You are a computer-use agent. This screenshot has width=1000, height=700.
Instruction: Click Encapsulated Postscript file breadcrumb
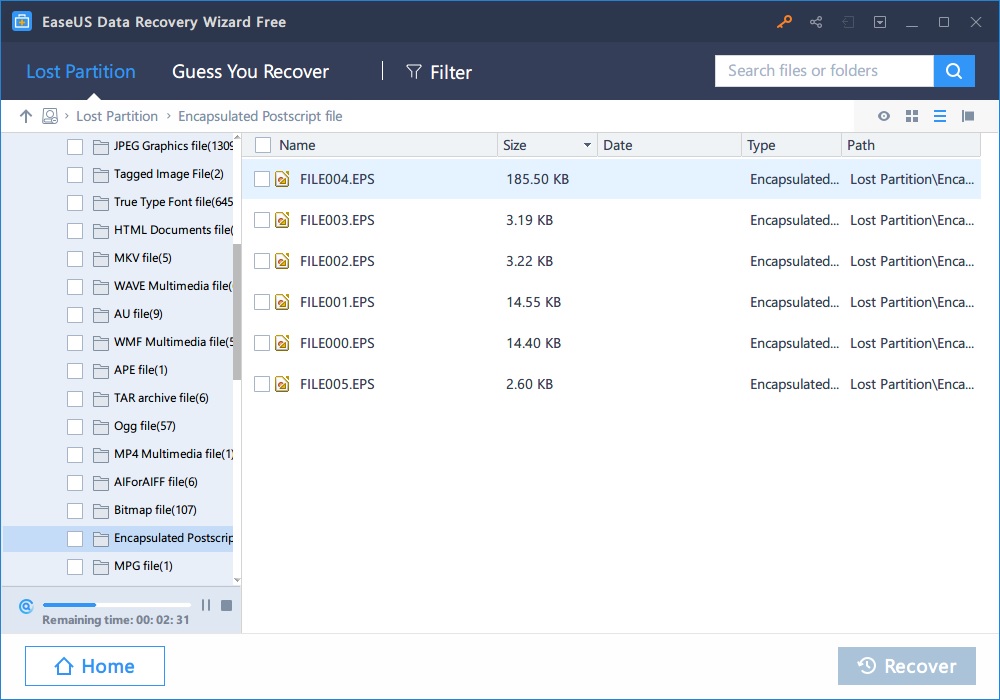260,116
